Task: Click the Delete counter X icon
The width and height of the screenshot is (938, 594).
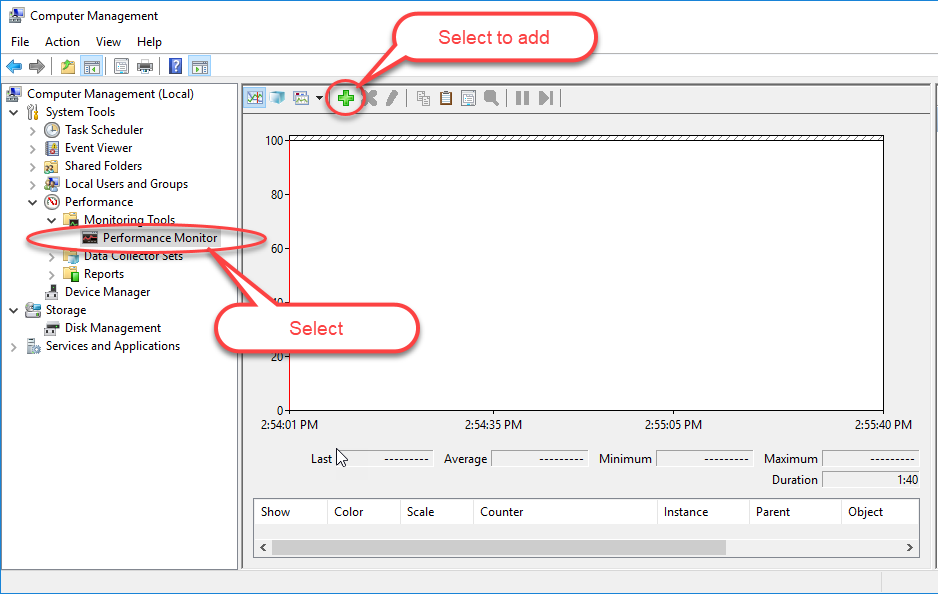Action: click(370, 98)
